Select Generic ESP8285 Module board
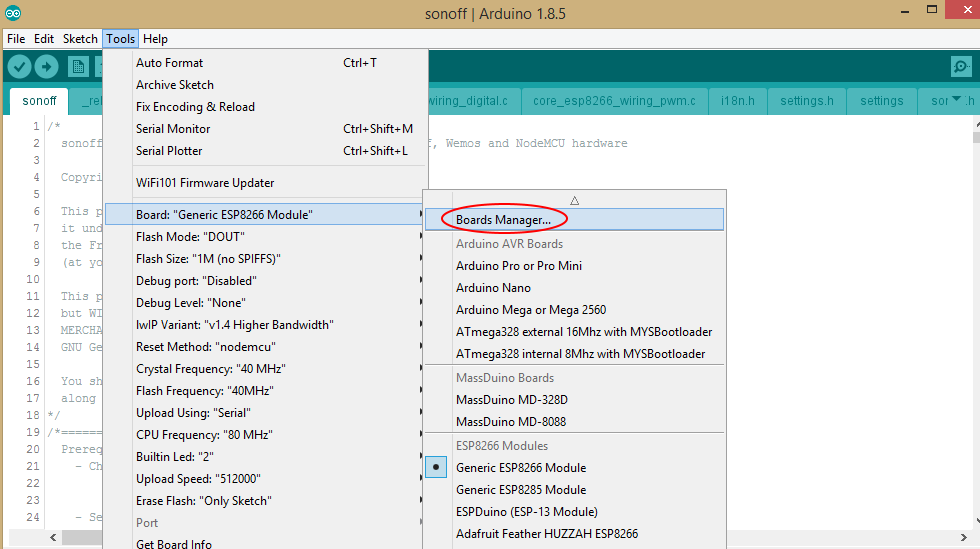980x549 pixels. click(574, 490)
